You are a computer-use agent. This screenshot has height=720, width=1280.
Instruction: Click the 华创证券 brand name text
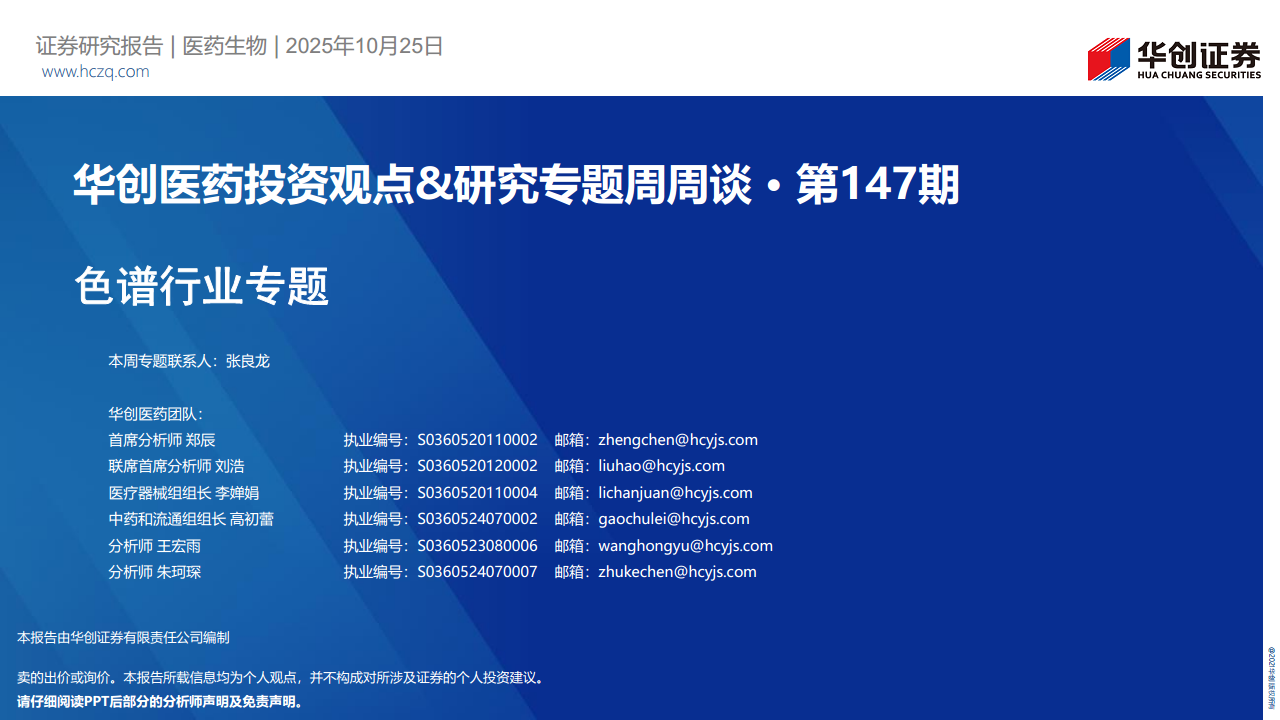tap(1198, 54)
